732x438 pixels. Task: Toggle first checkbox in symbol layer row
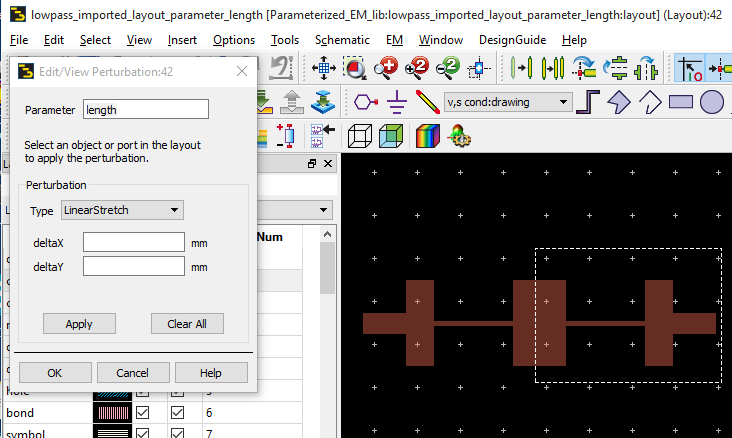pyautogui.click(x=142, y=433)
